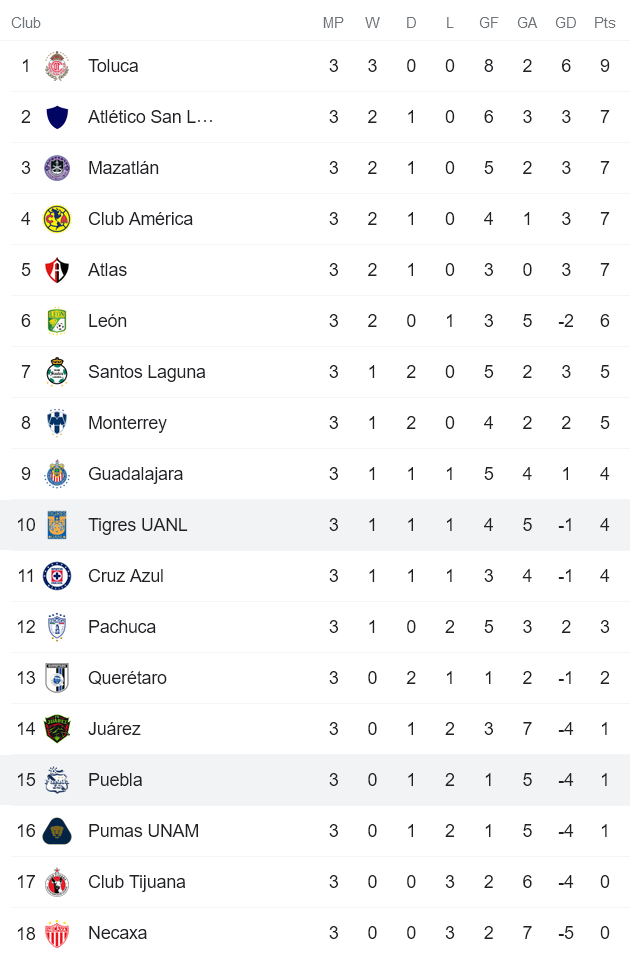Select the Club América badge
This screenshot has height=963, width=630.
tap(57, 218)
